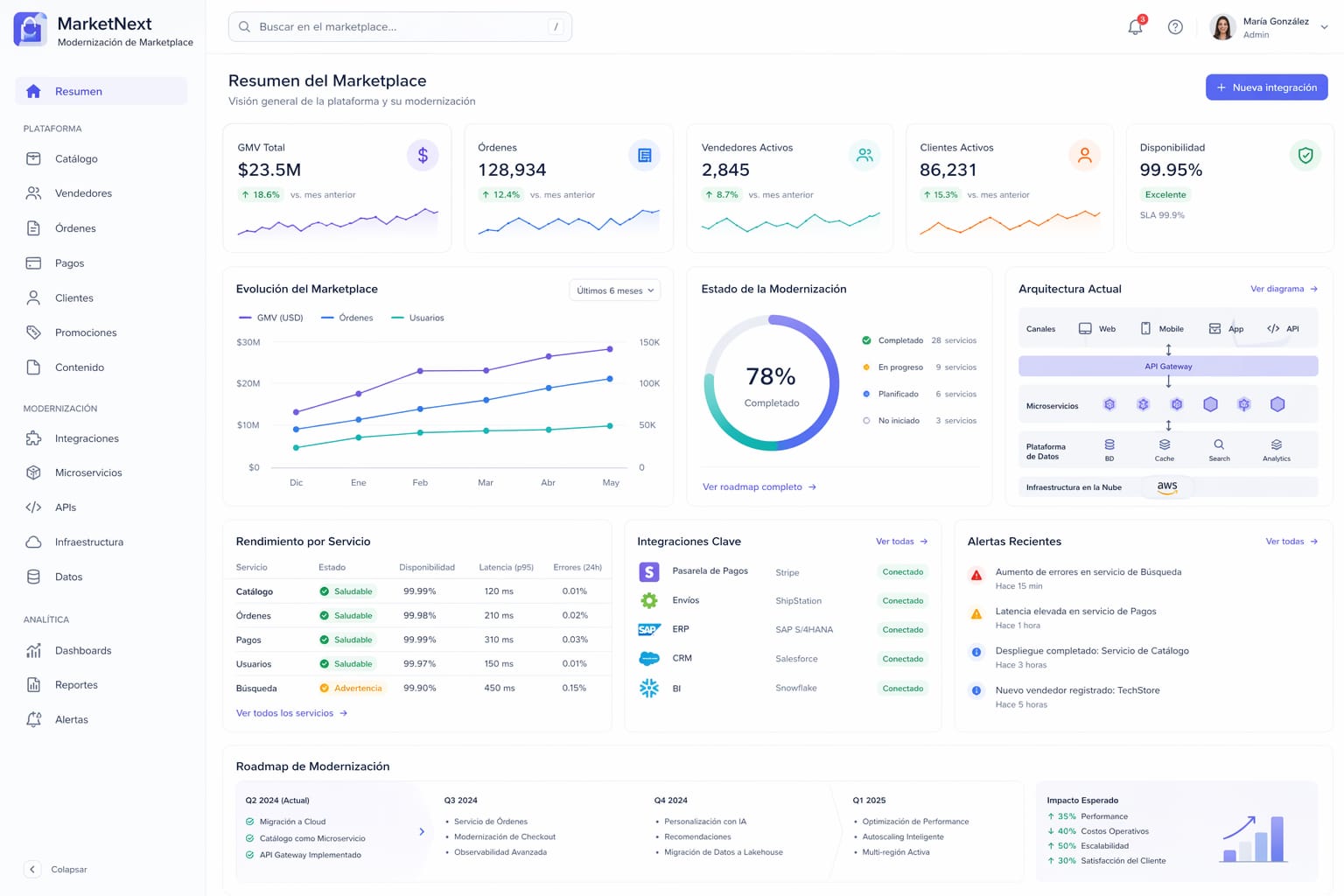This screenshot has height=896, width=1344.
Task: Click the Stripe payment gateway icon
Action: (x=649, y=572)
